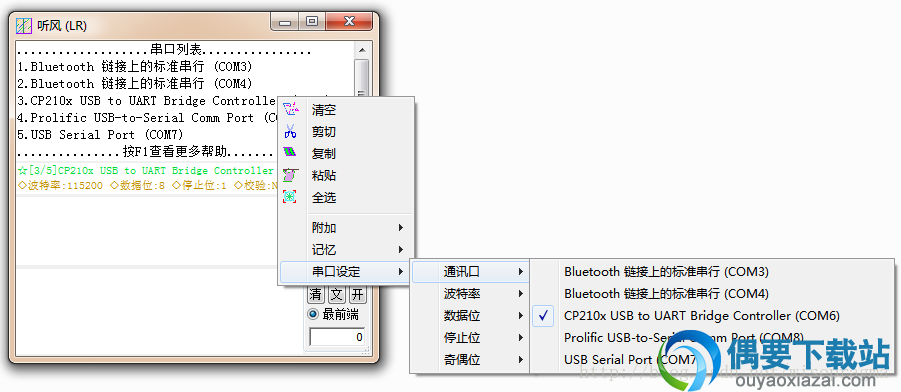Select Bluetooth COM4 port in submenu

(712, 294)
